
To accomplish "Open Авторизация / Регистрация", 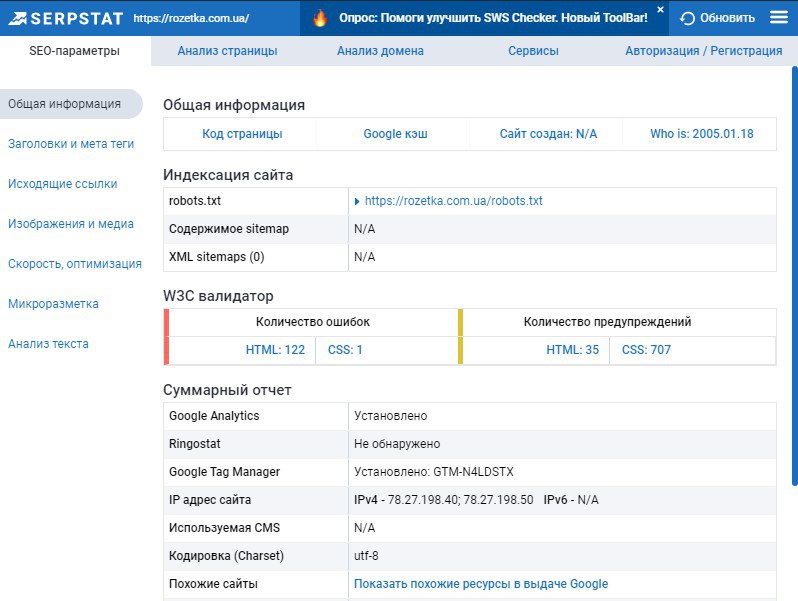I will pos(704,51).
